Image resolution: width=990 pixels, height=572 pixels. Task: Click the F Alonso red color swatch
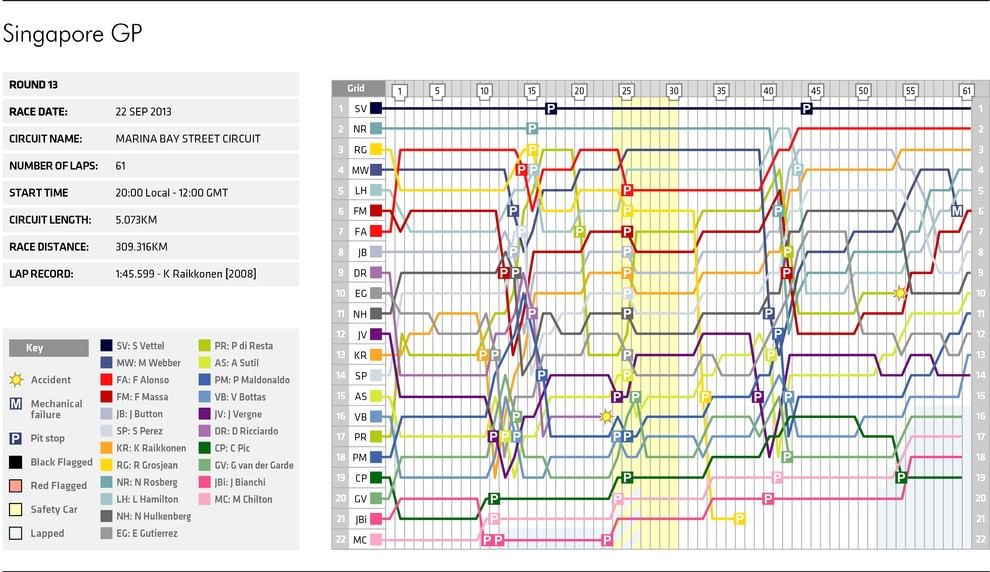[x=107, y=380]
